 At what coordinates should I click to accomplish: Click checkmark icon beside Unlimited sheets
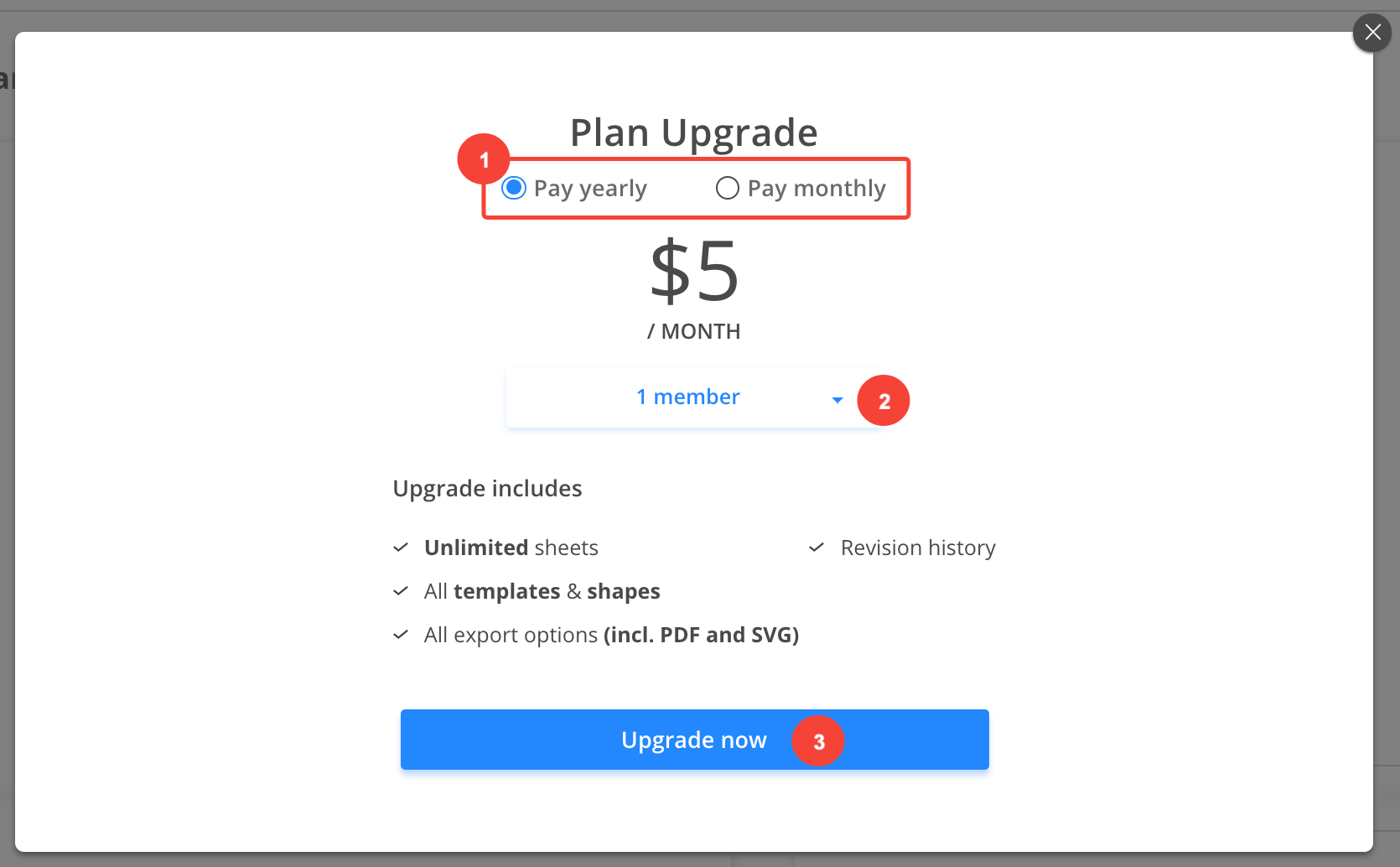coord(401,548)
